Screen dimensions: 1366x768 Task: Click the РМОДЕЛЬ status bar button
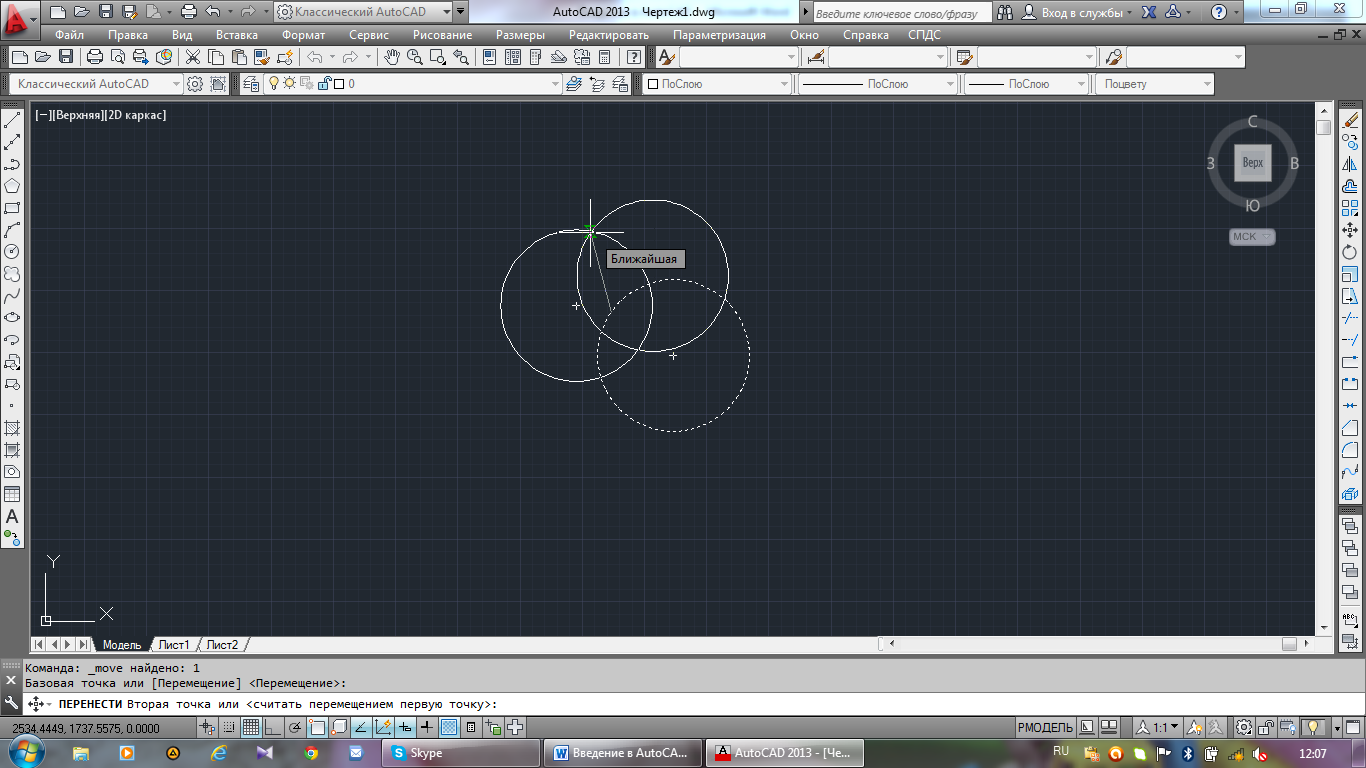point(1045,727)
